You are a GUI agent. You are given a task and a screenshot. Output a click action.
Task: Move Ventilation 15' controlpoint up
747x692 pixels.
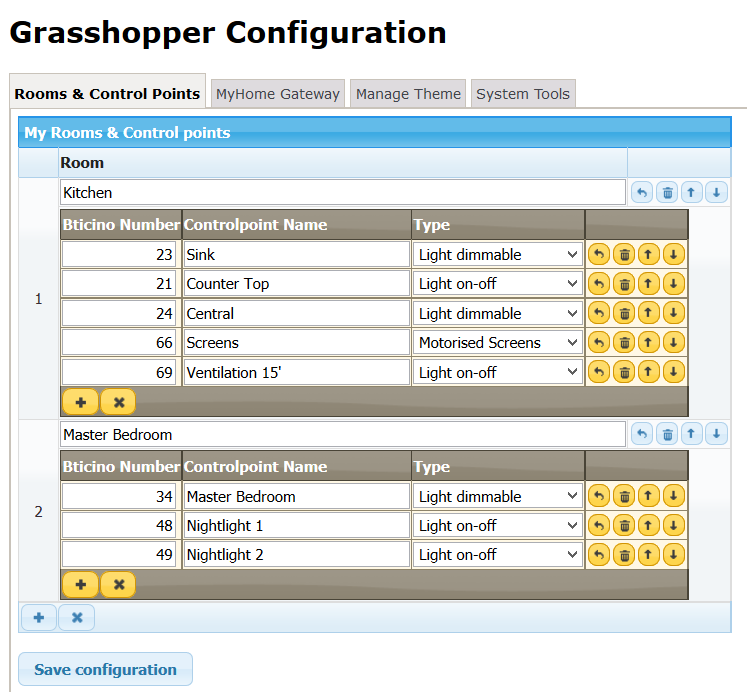(648, 372)
